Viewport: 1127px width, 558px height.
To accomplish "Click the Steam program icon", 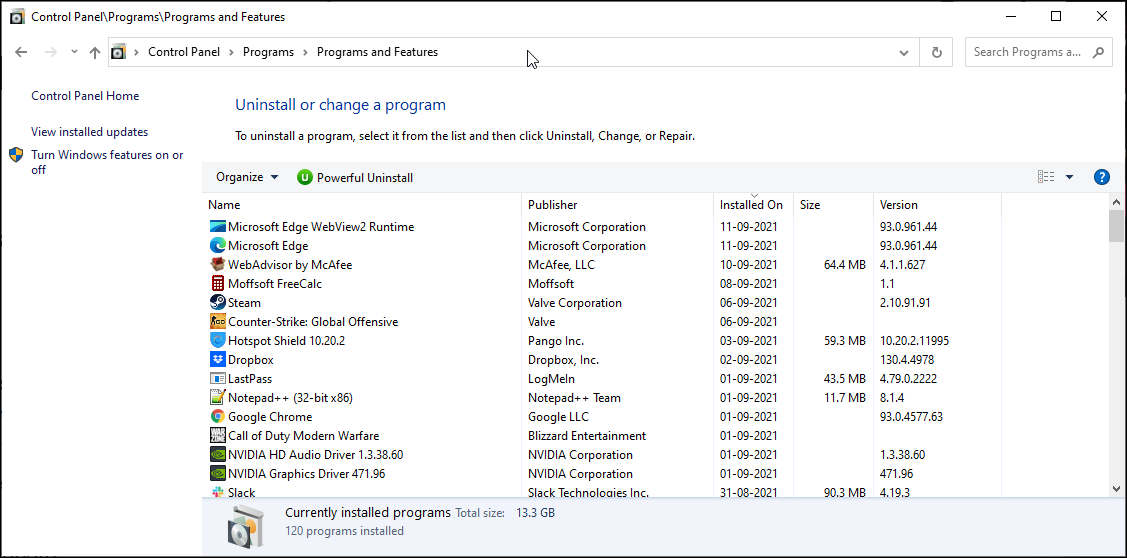I will (217, 303).
